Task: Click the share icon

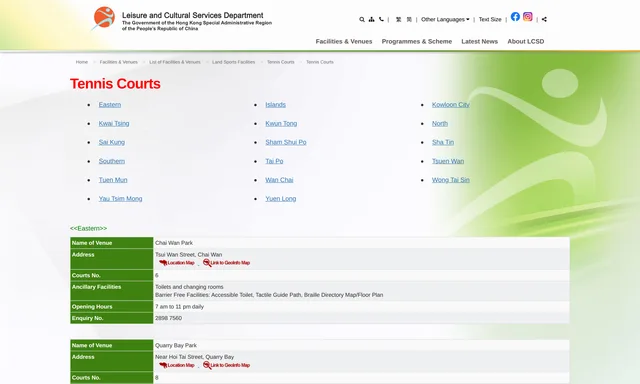Action: pos(544,19)
